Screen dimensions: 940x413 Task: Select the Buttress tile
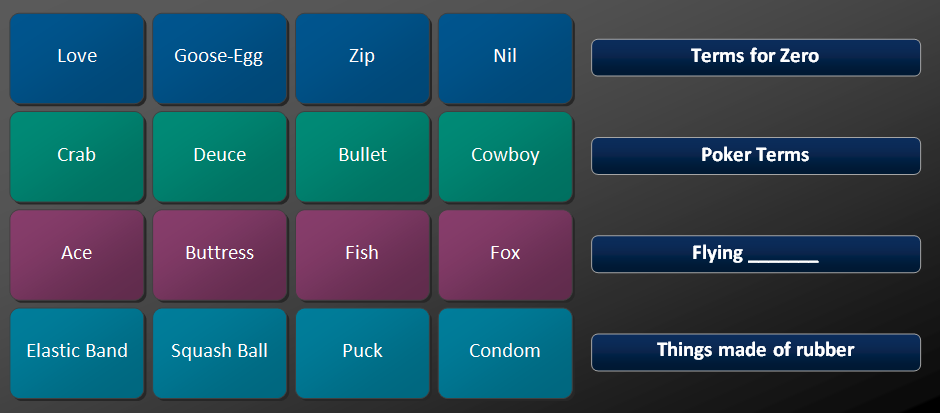[219, 254]
